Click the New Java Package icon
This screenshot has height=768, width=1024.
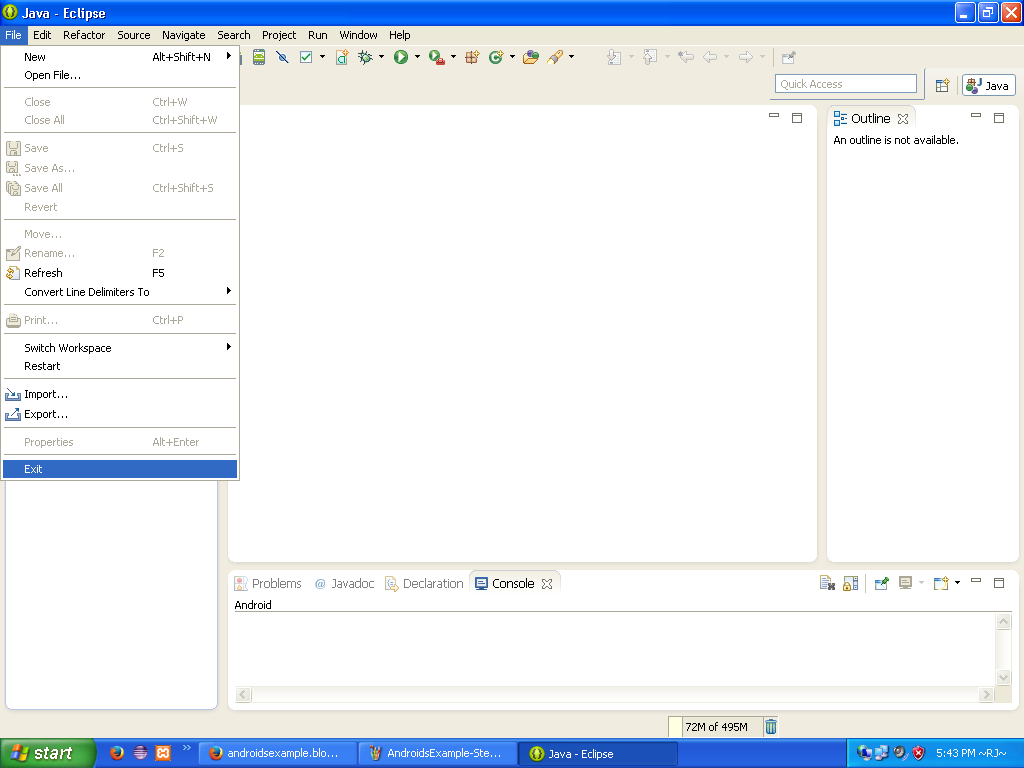[x=472, y=57]
